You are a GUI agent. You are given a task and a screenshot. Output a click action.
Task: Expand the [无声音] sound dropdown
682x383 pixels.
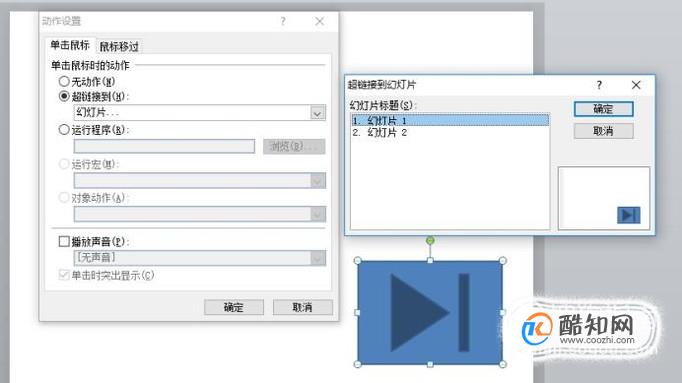pos(200,258)
